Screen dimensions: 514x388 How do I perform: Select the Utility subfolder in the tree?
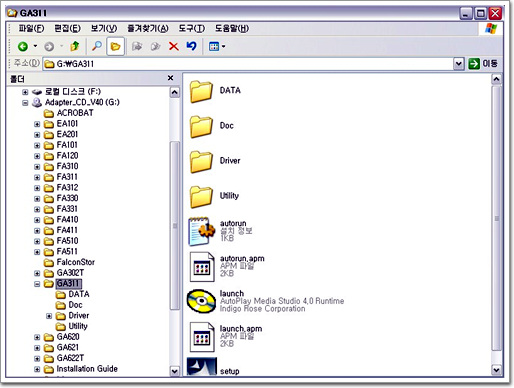(72, 326)
